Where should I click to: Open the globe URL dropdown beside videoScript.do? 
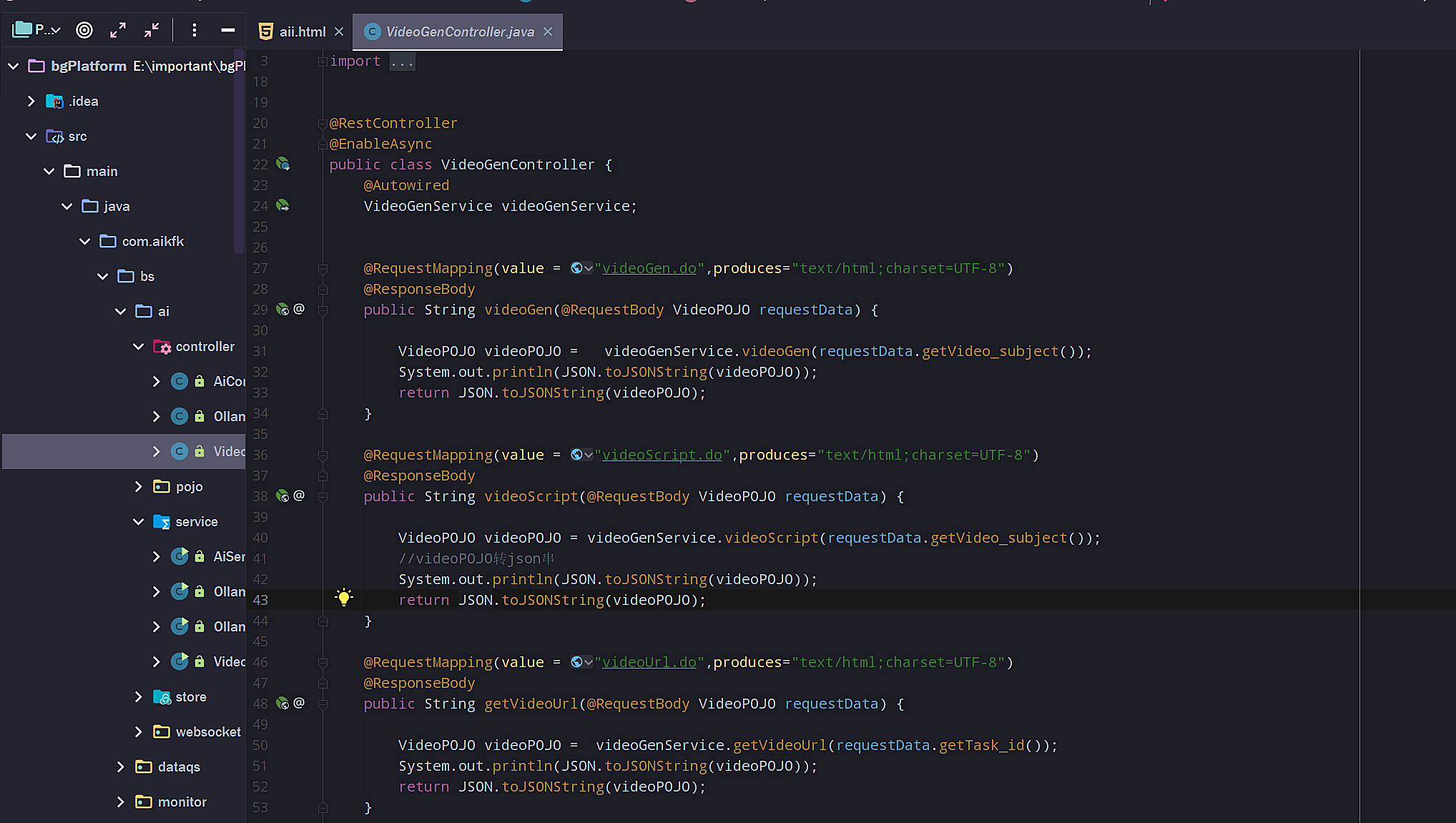[581, 455]
